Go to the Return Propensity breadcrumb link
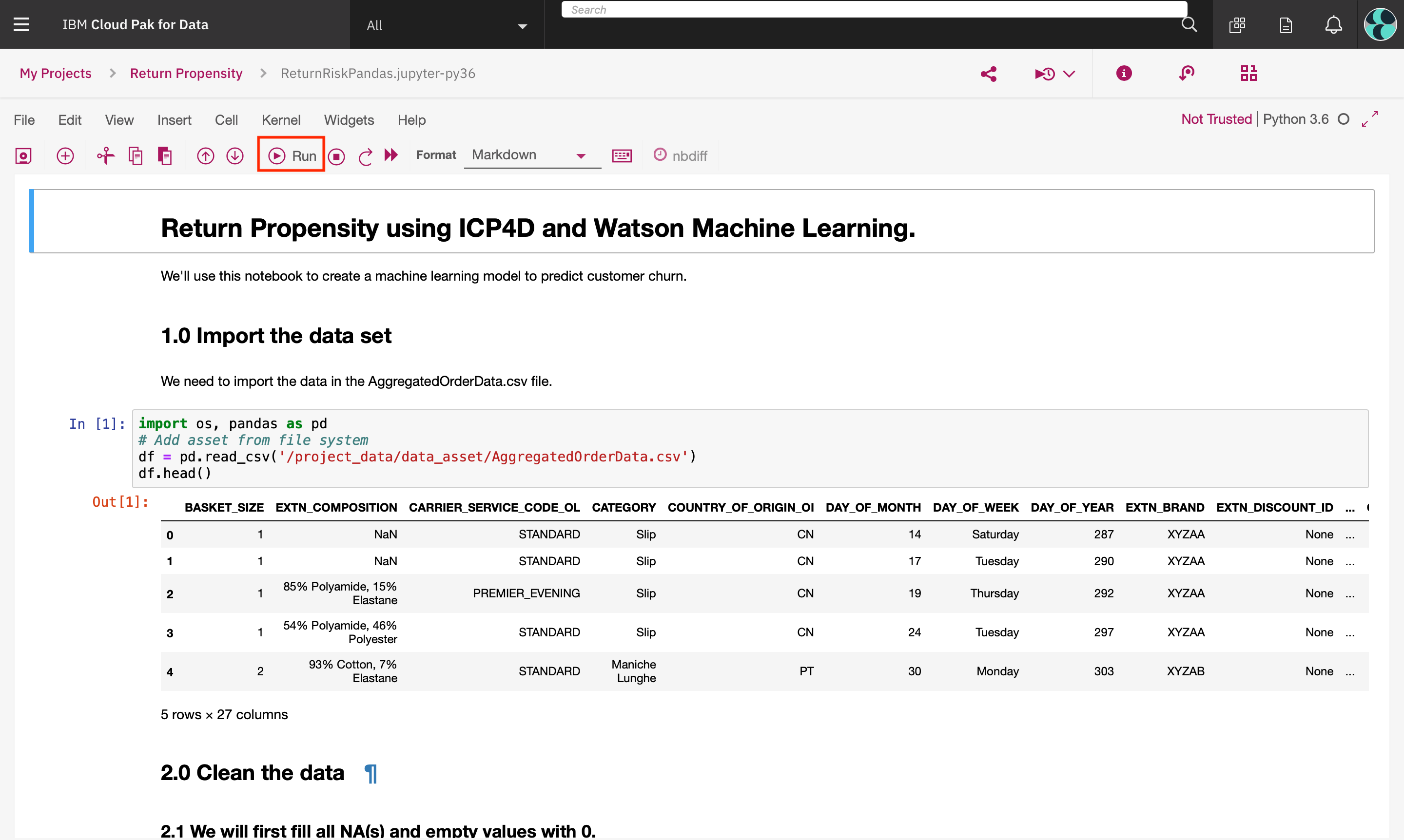 point(186,73)
